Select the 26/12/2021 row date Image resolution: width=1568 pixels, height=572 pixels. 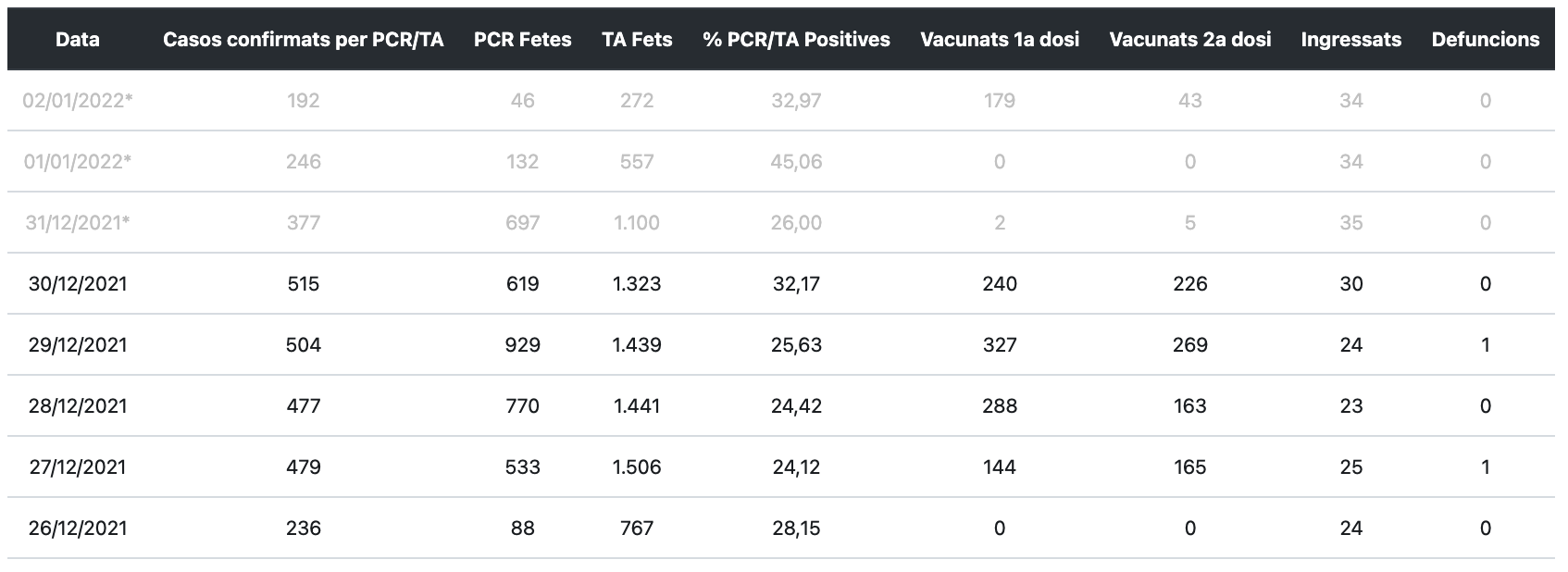[78, 528]
